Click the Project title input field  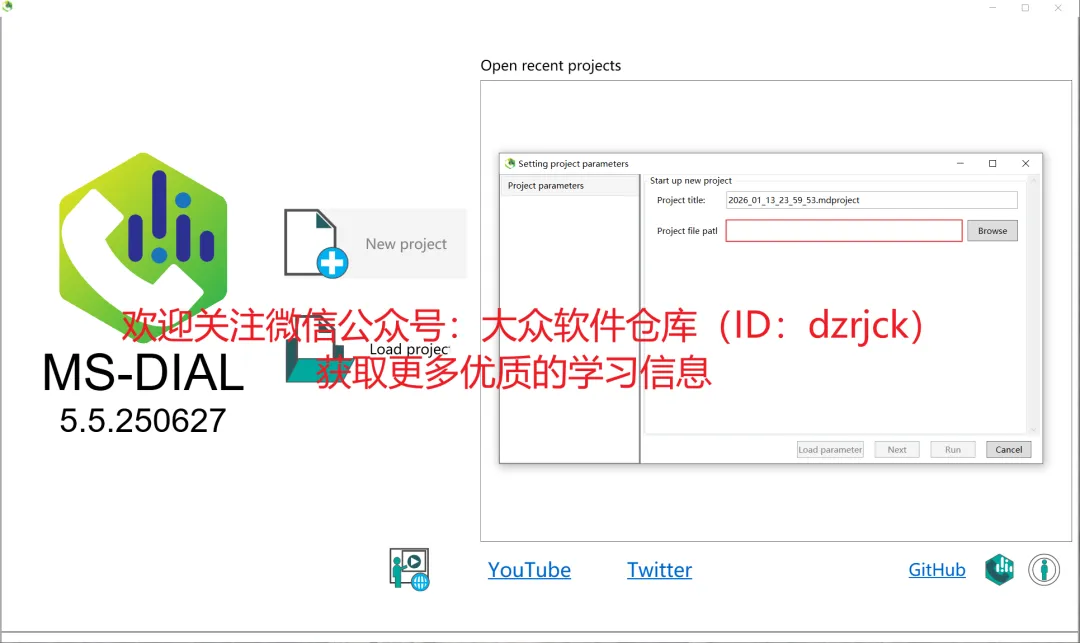[x=871, y=200]
